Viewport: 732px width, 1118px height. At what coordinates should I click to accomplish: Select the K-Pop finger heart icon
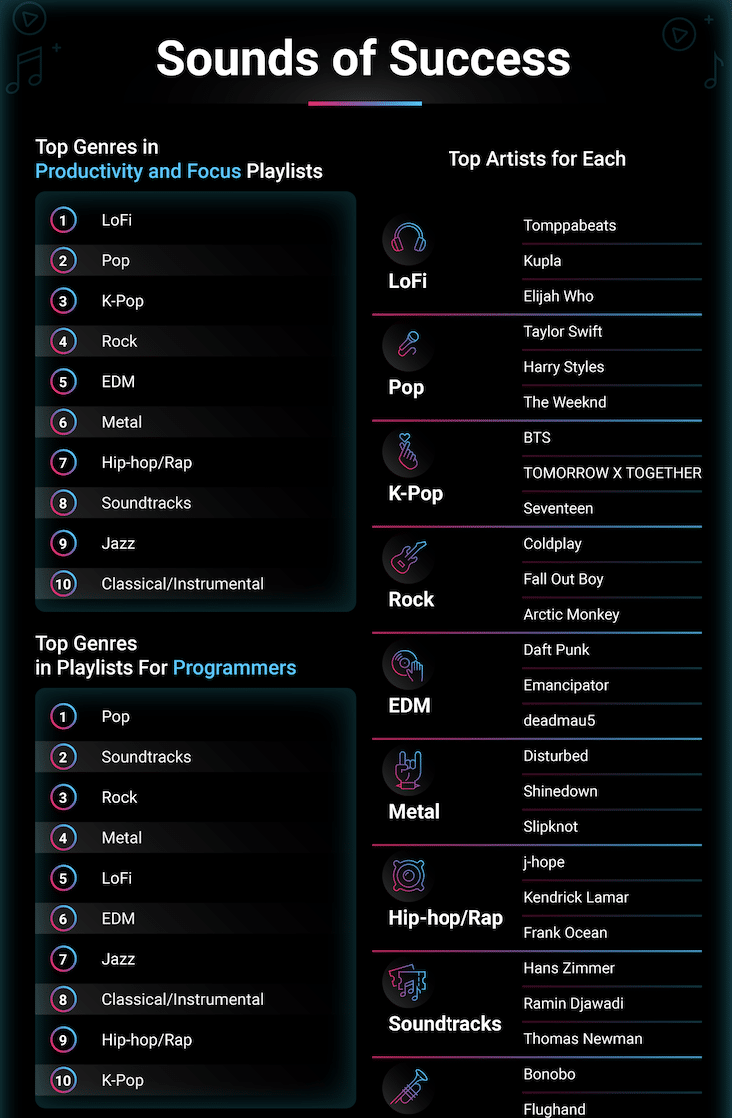point(408,451)
